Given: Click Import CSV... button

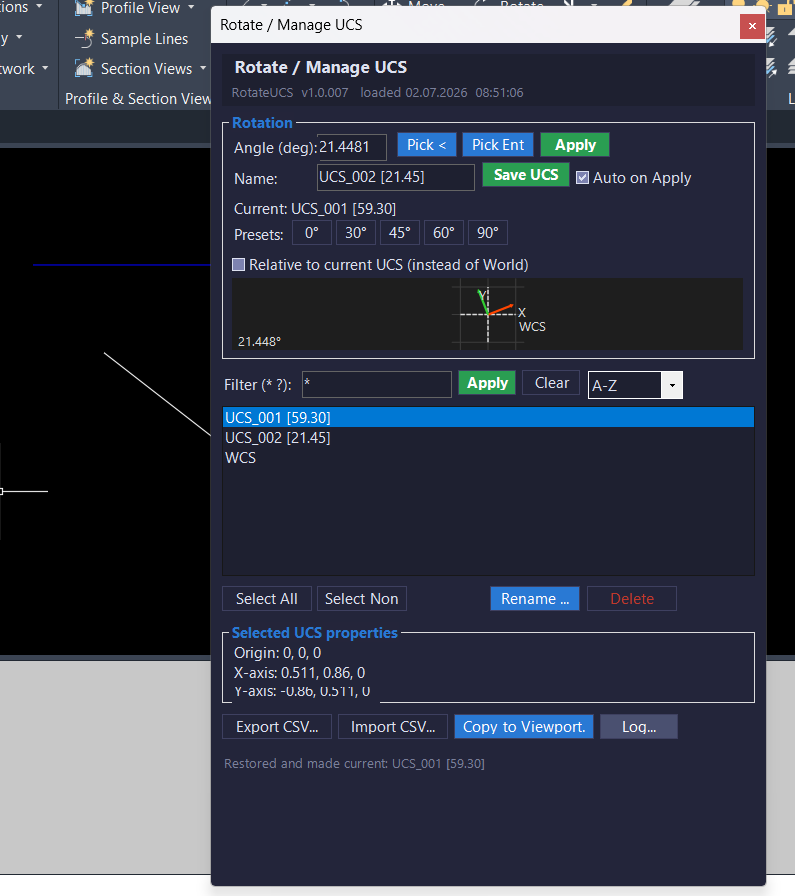Looking at the screenshot, I should [x=393, y=727].
